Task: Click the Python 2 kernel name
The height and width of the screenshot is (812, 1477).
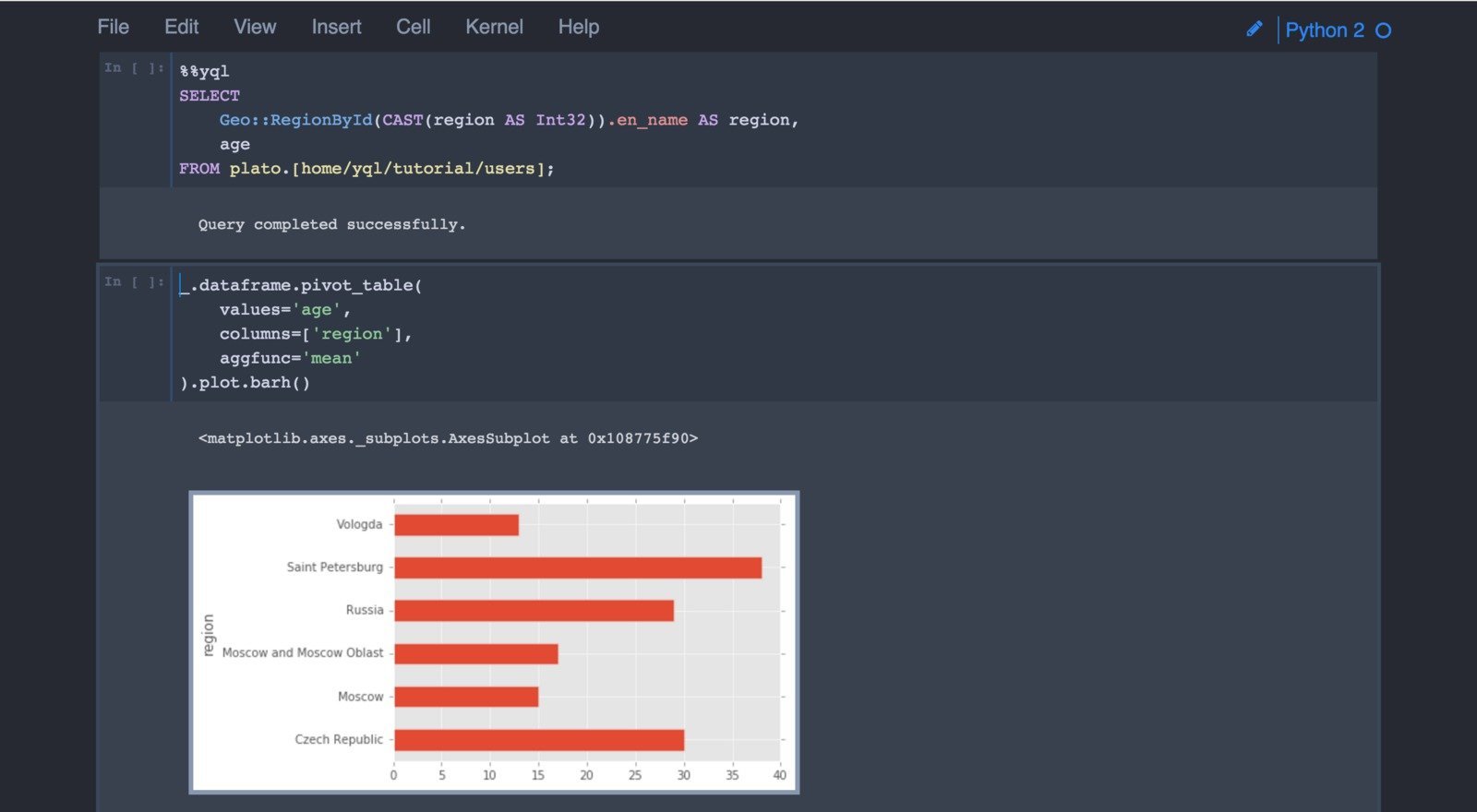Action: 1325,30
